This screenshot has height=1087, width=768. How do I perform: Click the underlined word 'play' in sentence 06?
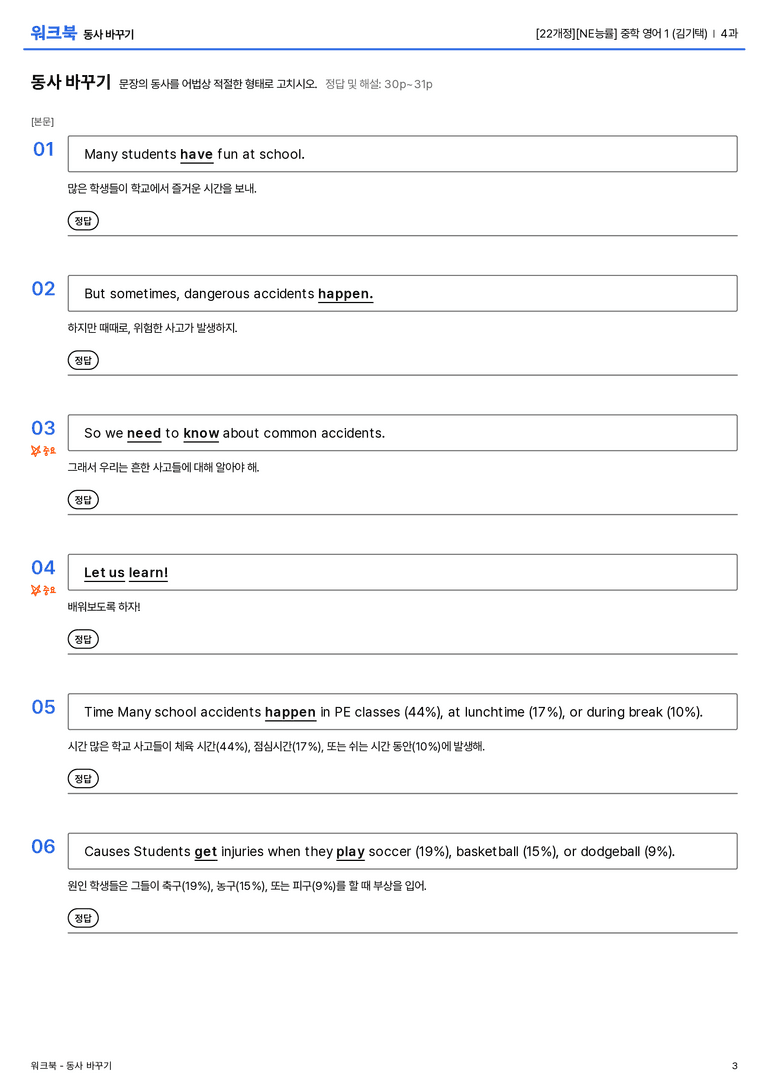pos(350,852)
